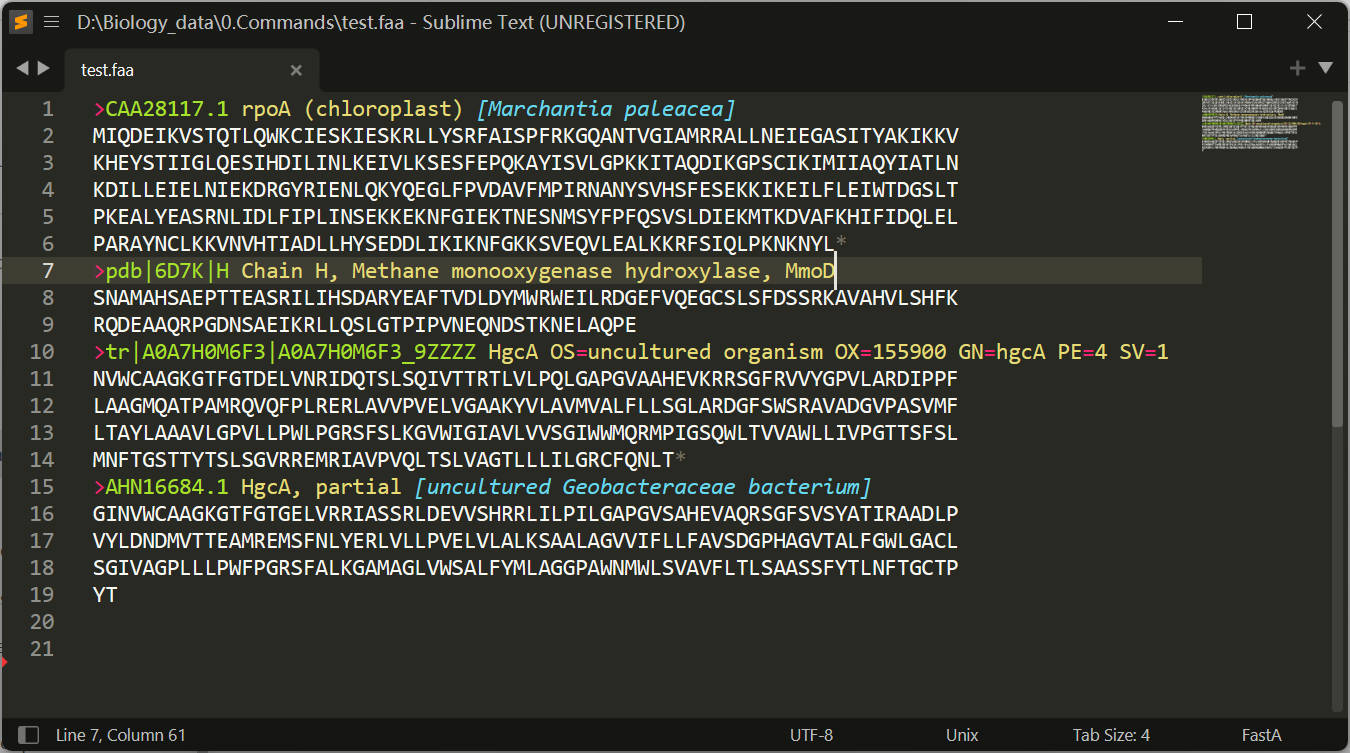Minimize the Sublime Text window
The image size is (1350, 753).
[x=1177, y=22]
